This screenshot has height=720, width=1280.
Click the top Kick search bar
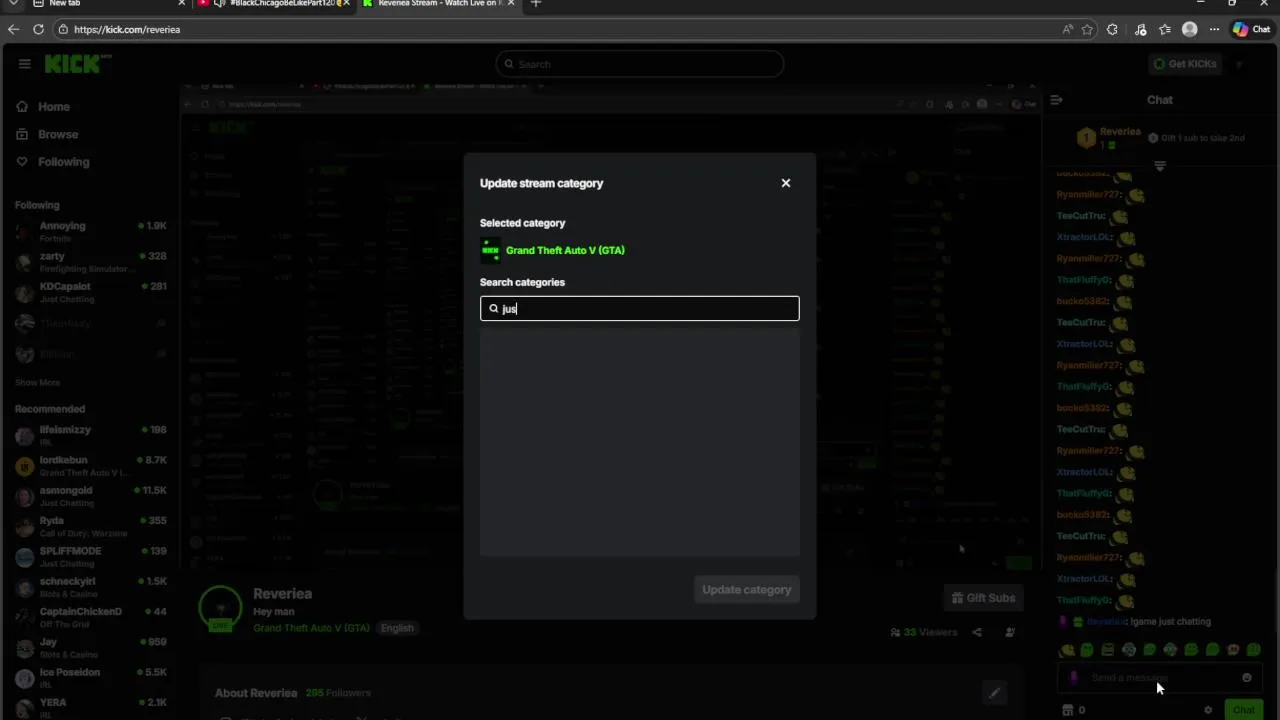[639, 64]
